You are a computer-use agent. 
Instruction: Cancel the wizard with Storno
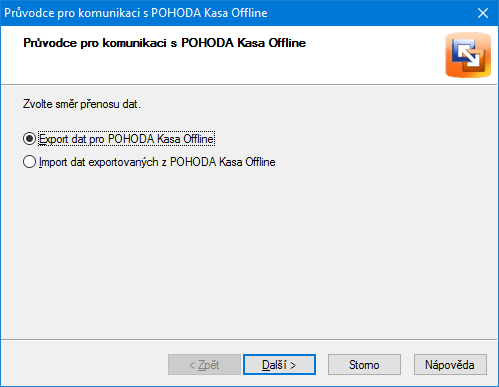[364, 365]
